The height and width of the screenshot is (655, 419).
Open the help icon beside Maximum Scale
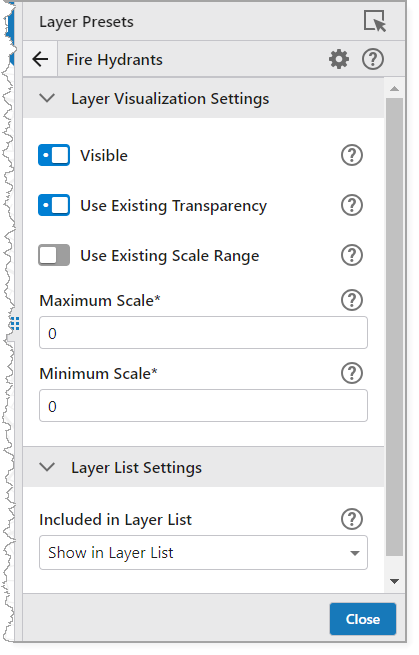(352, 300)
